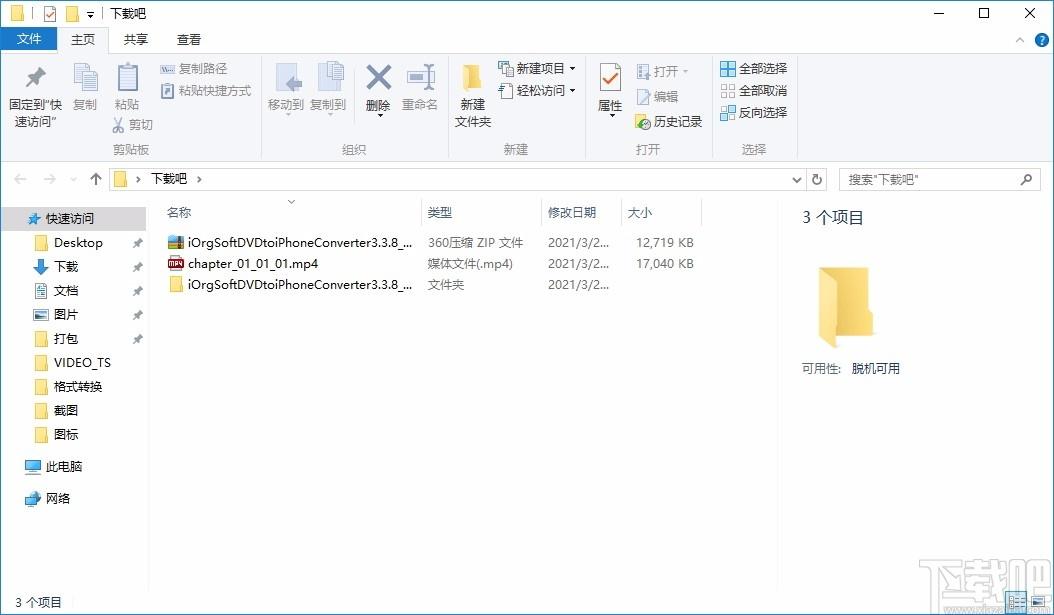1054x615 pixels.
Task: Open 文档 in the navigation pane
Action: pos(66,291)
